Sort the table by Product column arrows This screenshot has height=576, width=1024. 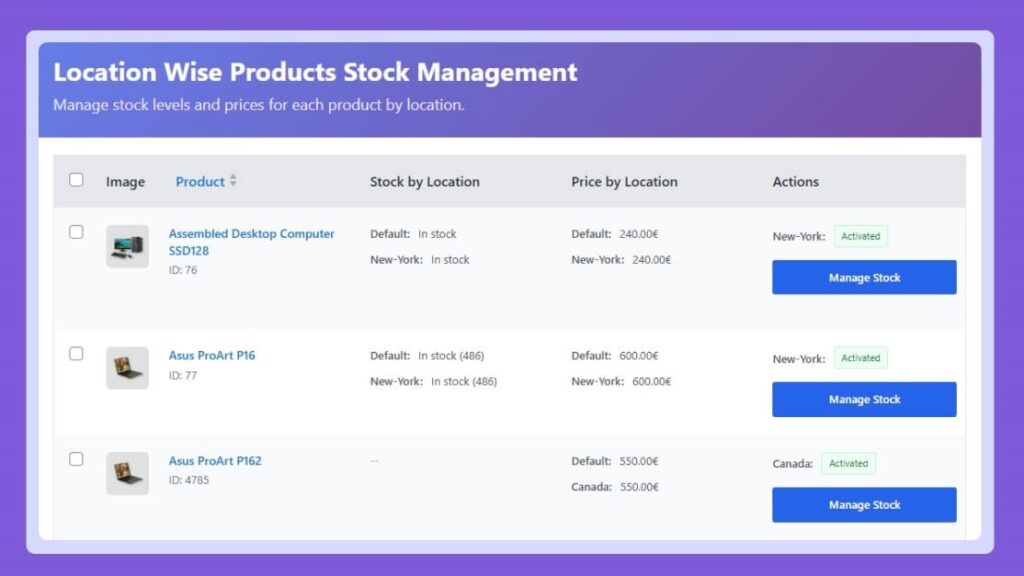coord(233,181)
